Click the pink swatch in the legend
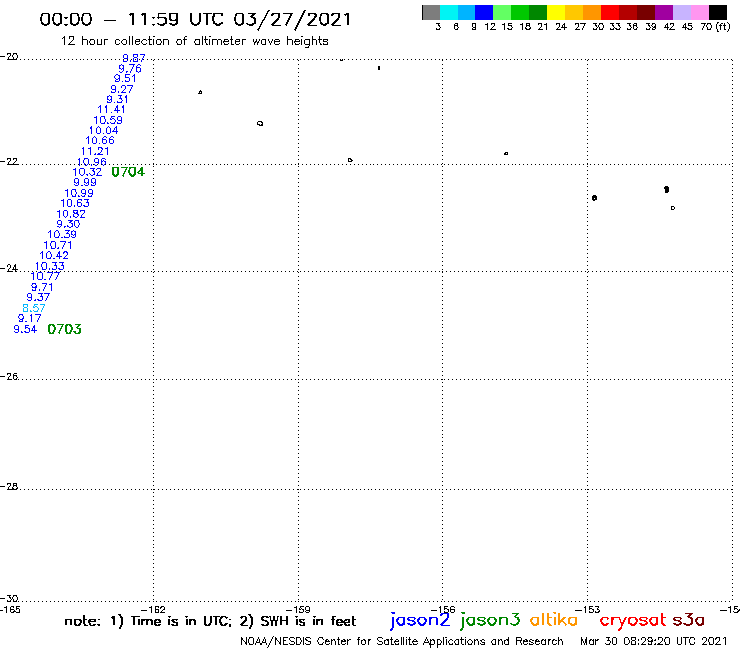The width and height of the screenshot is (740, 650). click(x=699, y=12)
